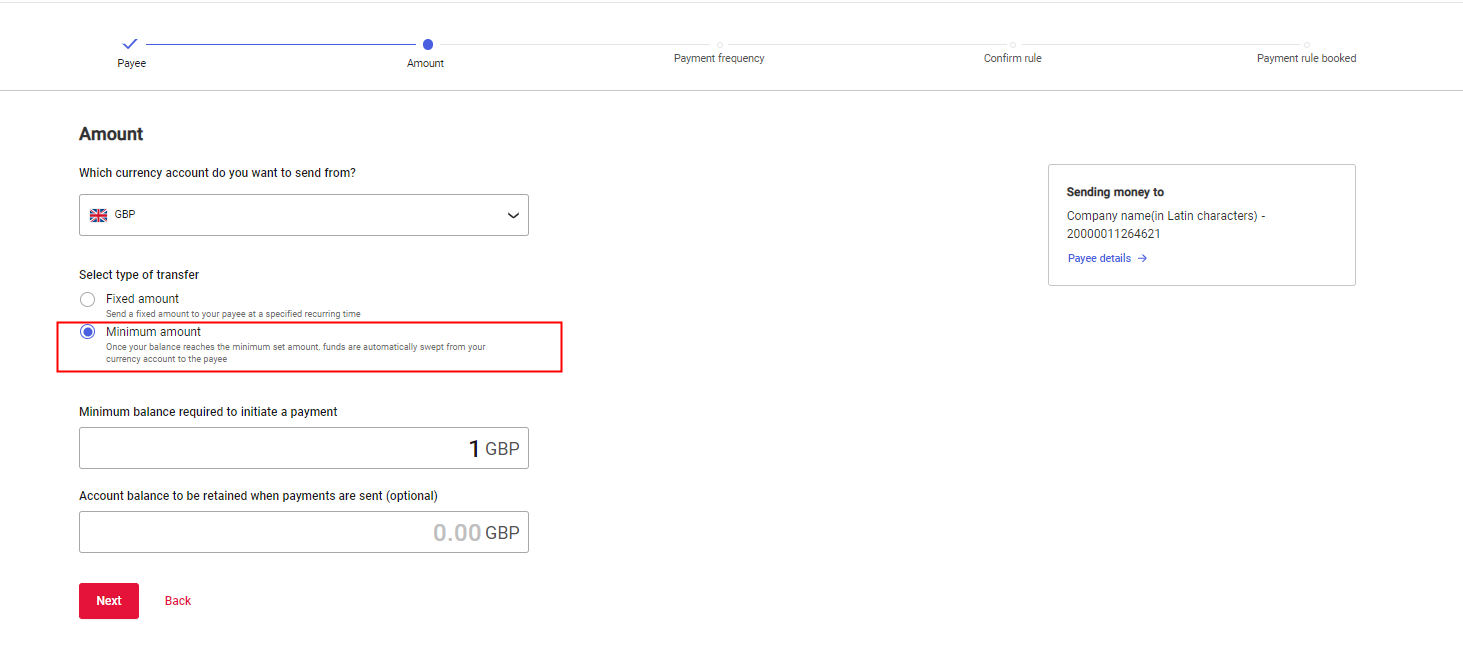Click the Payment rule booked step label

click(1306, 58)
